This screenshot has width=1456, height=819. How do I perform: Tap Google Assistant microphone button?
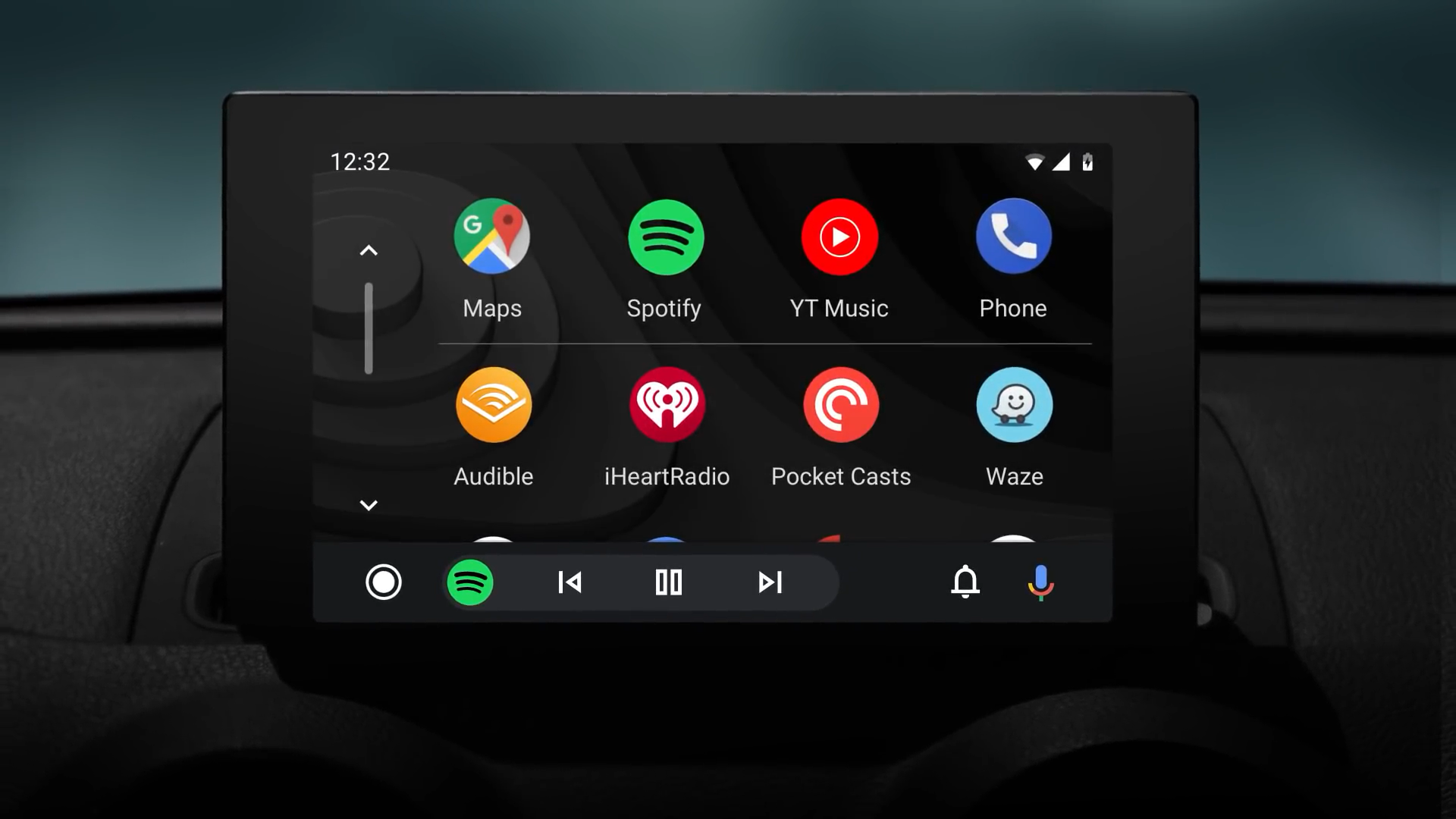point(1040,582)
